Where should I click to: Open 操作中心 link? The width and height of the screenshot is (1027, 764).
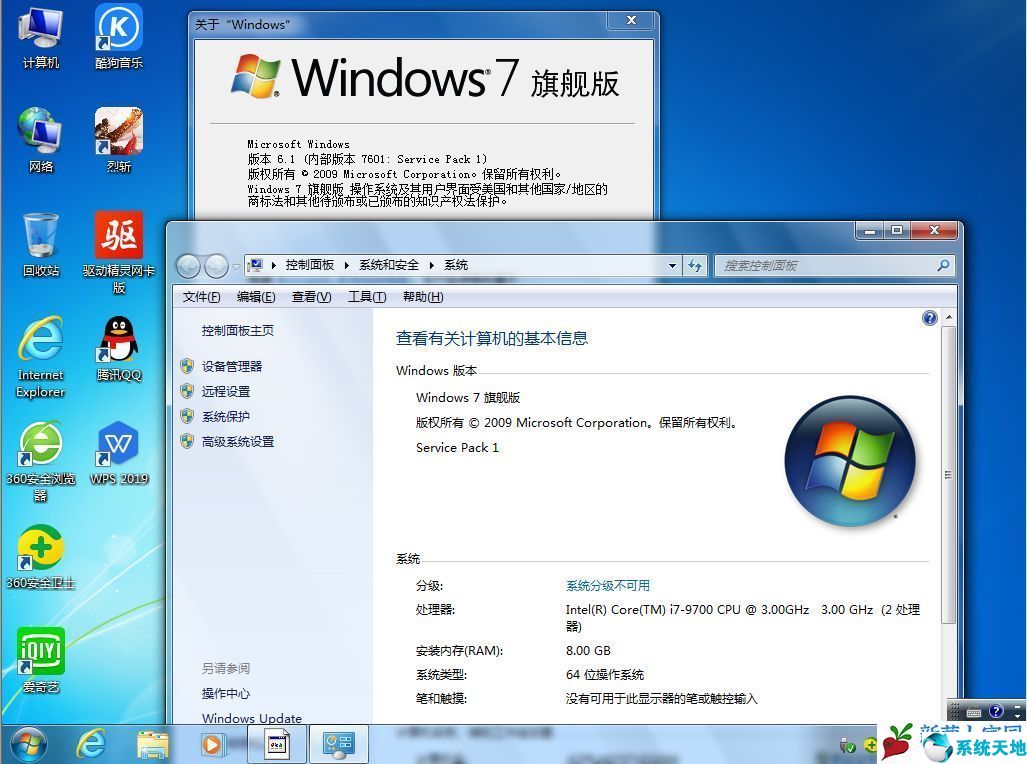click(226, 693)
